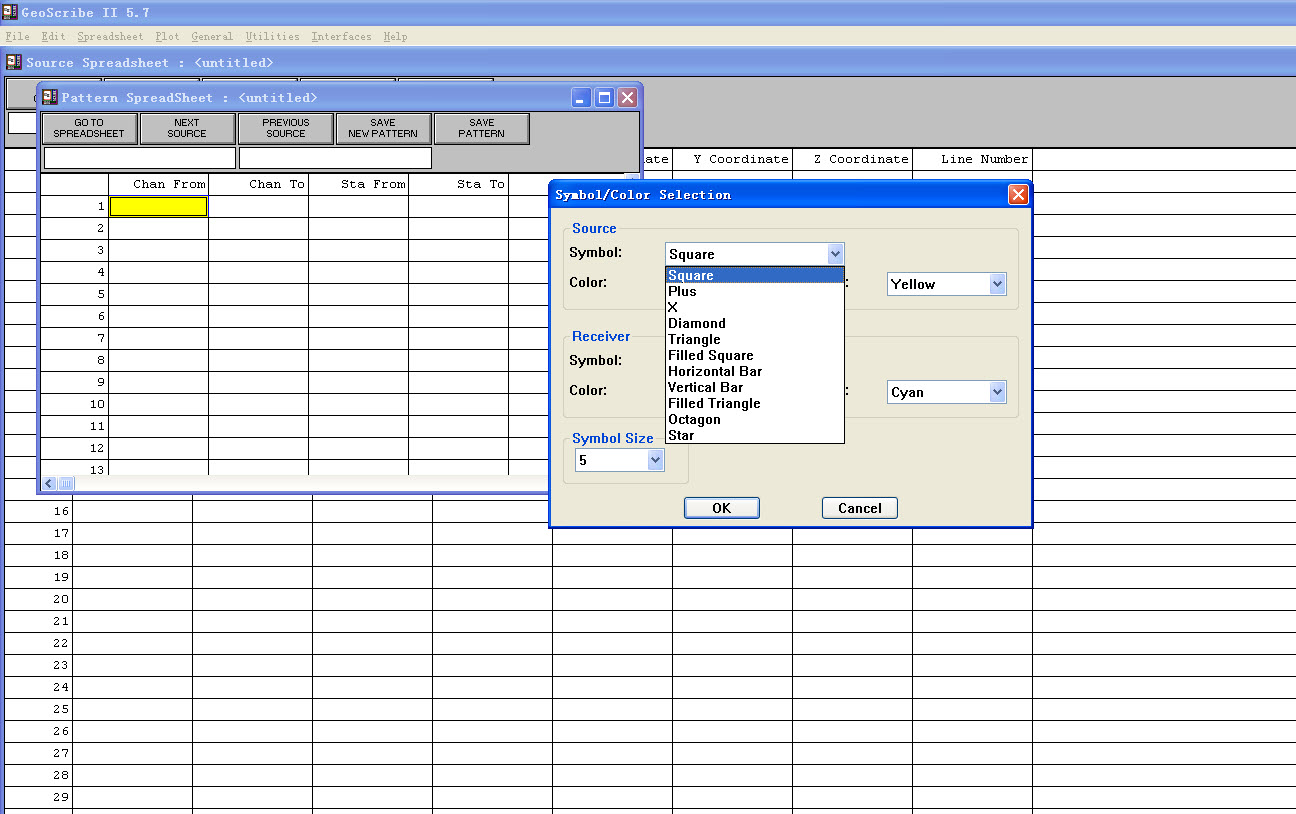Choose Star from the symbol list
This screenshot has height=814, width=1296.
click(x=755, y=435)
